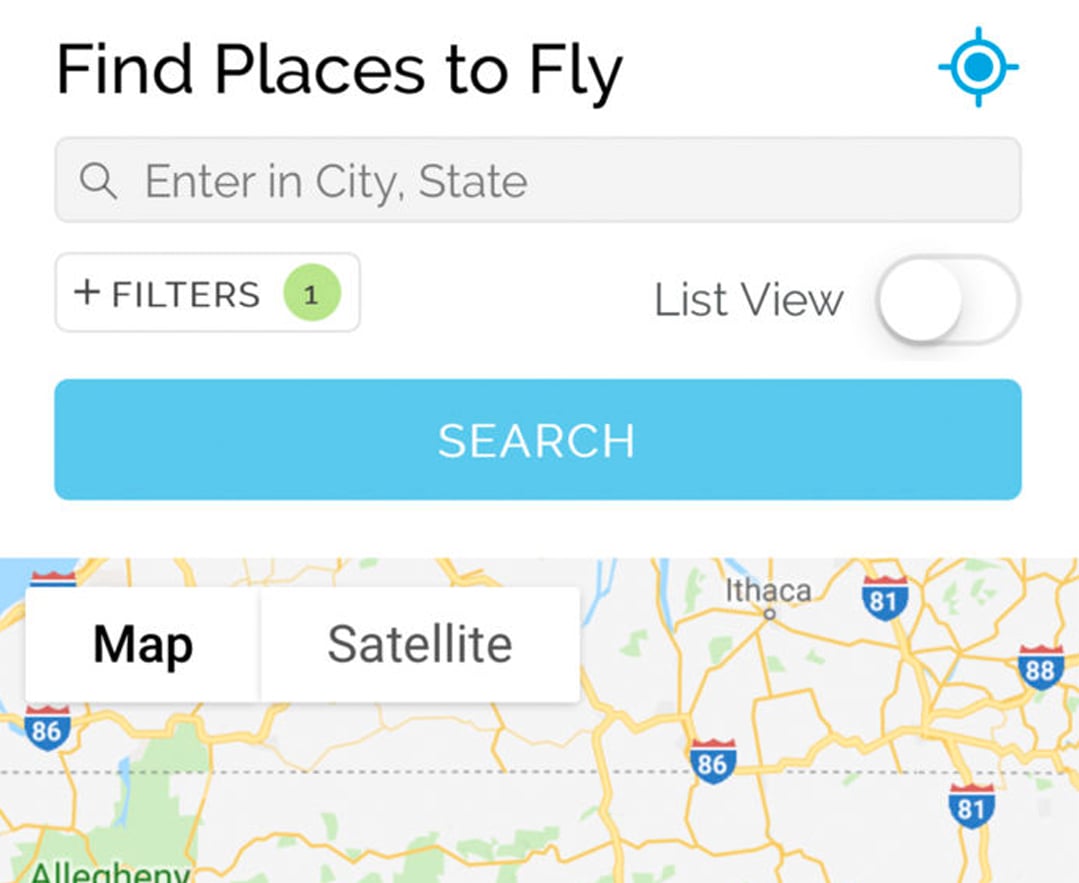
Task: Click the Ithaca city marker dot
Action: tap(770, 613)
